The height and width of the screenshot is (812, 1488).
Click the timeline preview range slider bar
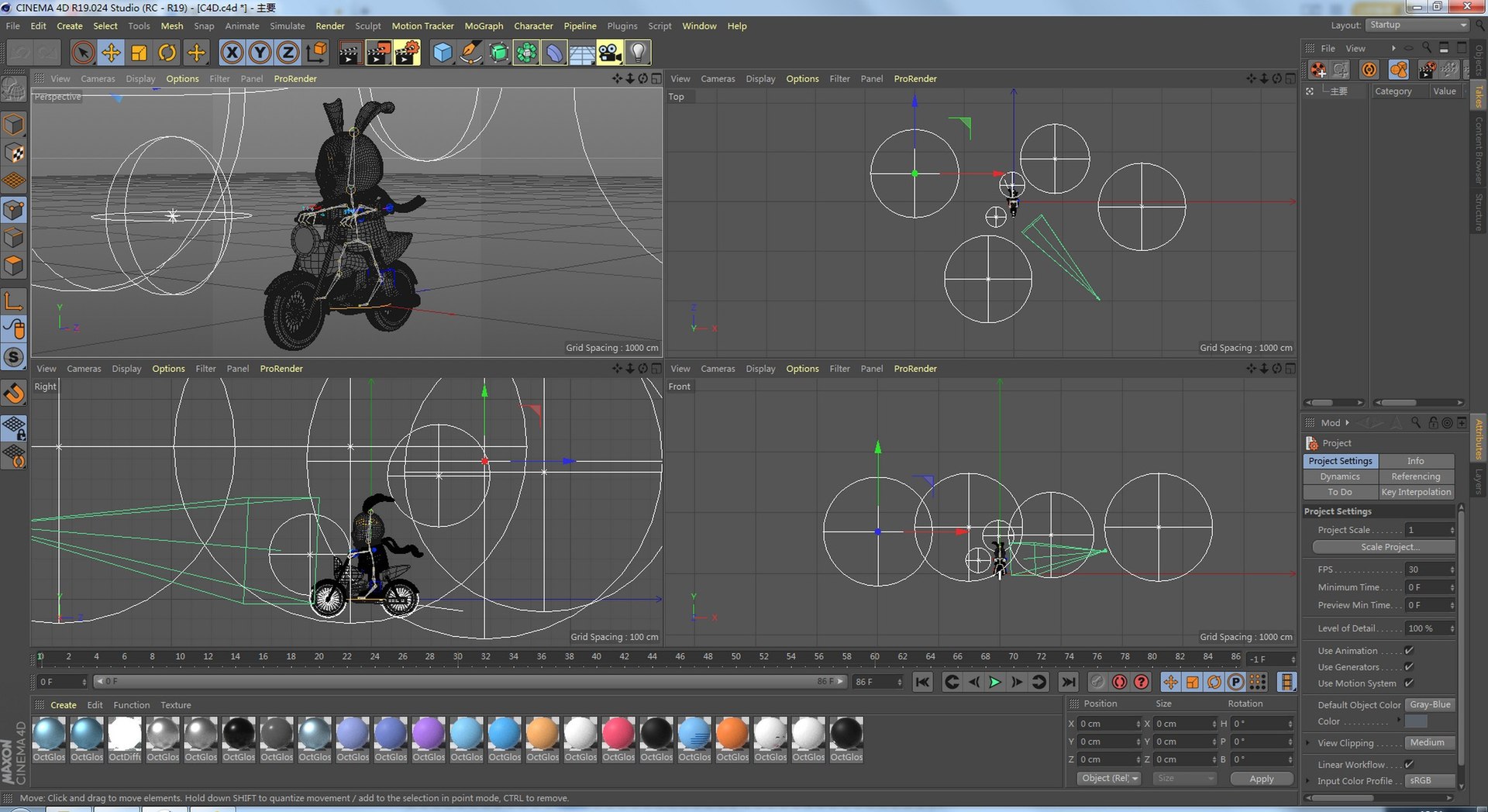470,682
